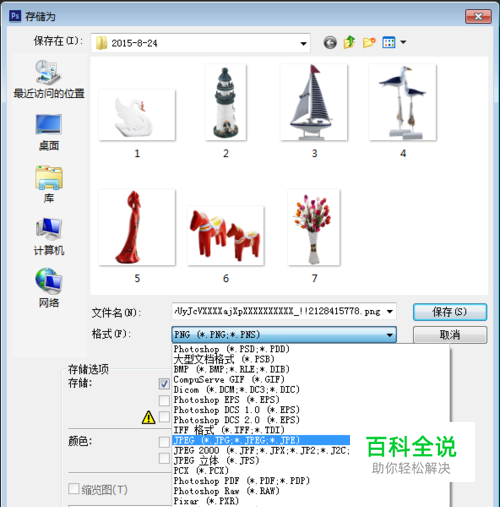Screen dimensions: 500x507
Task: Collapse the PNG format dropdown
Action: coord(389,335)
